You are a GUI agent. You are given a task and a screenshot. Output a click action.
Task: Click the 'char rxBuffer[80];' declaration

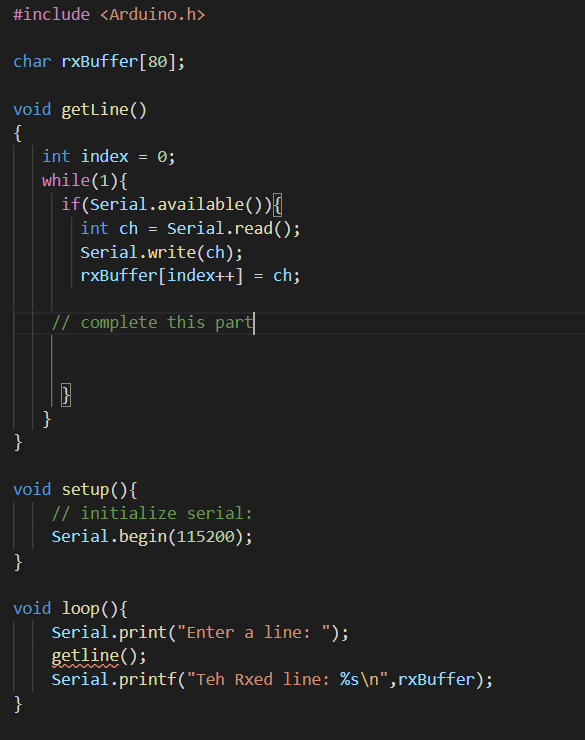point(99,62)
